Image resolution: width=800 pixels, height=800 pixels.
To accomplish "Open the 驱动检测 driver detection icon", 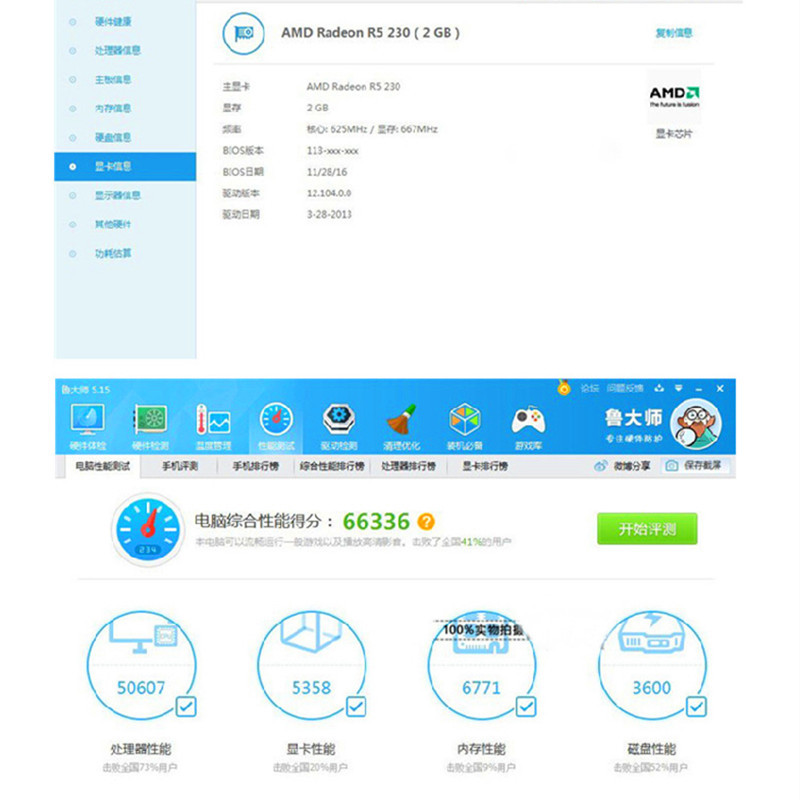I will point(339,427).
